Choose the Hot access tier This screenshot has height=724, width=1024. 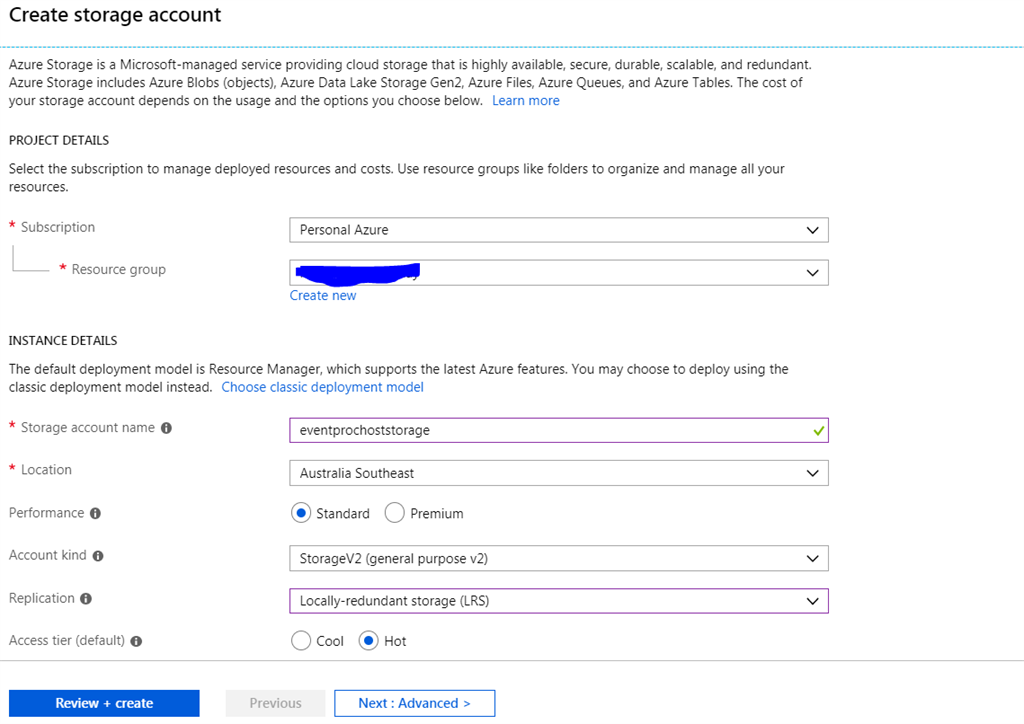click(370, 640)
